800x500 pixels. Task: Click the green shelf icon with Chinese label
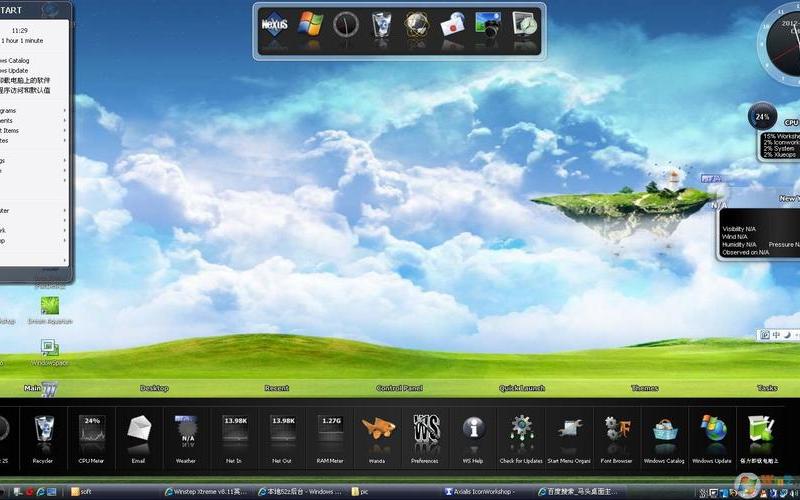click(x=760, y=428)
